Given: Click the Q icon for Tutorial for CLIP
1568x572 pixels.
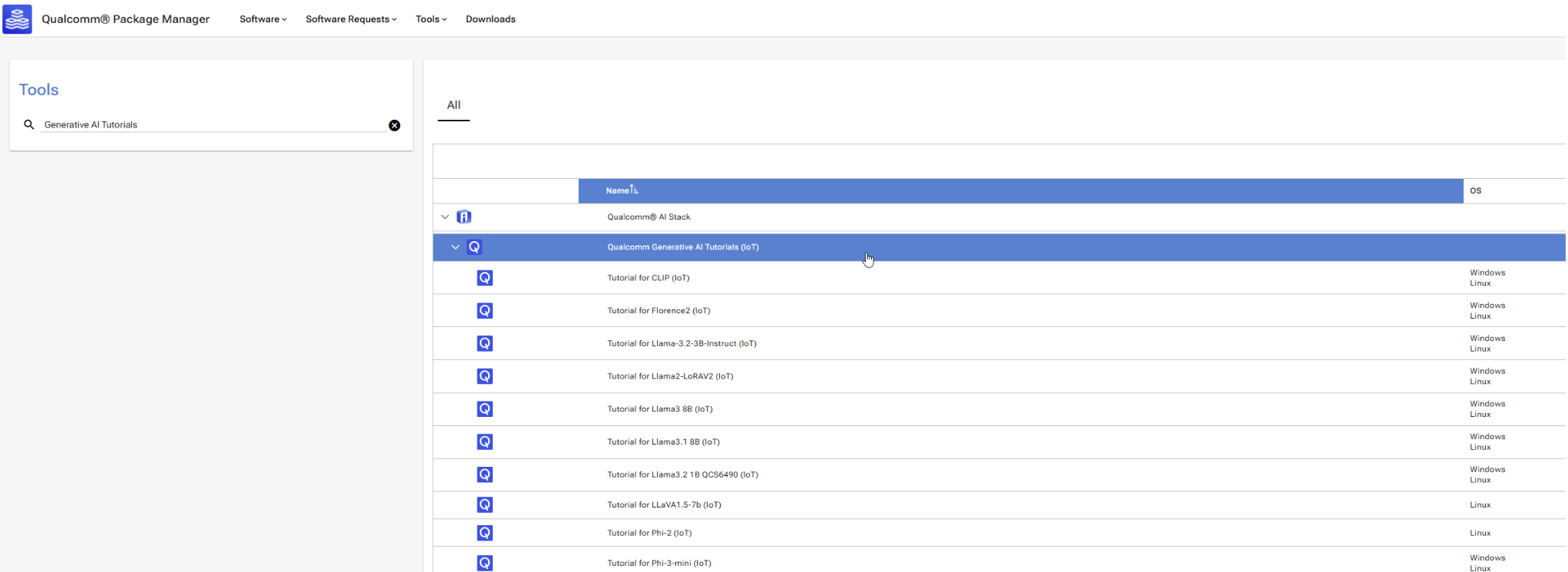Looking at the screenshot, I should (x=485, y=278).
